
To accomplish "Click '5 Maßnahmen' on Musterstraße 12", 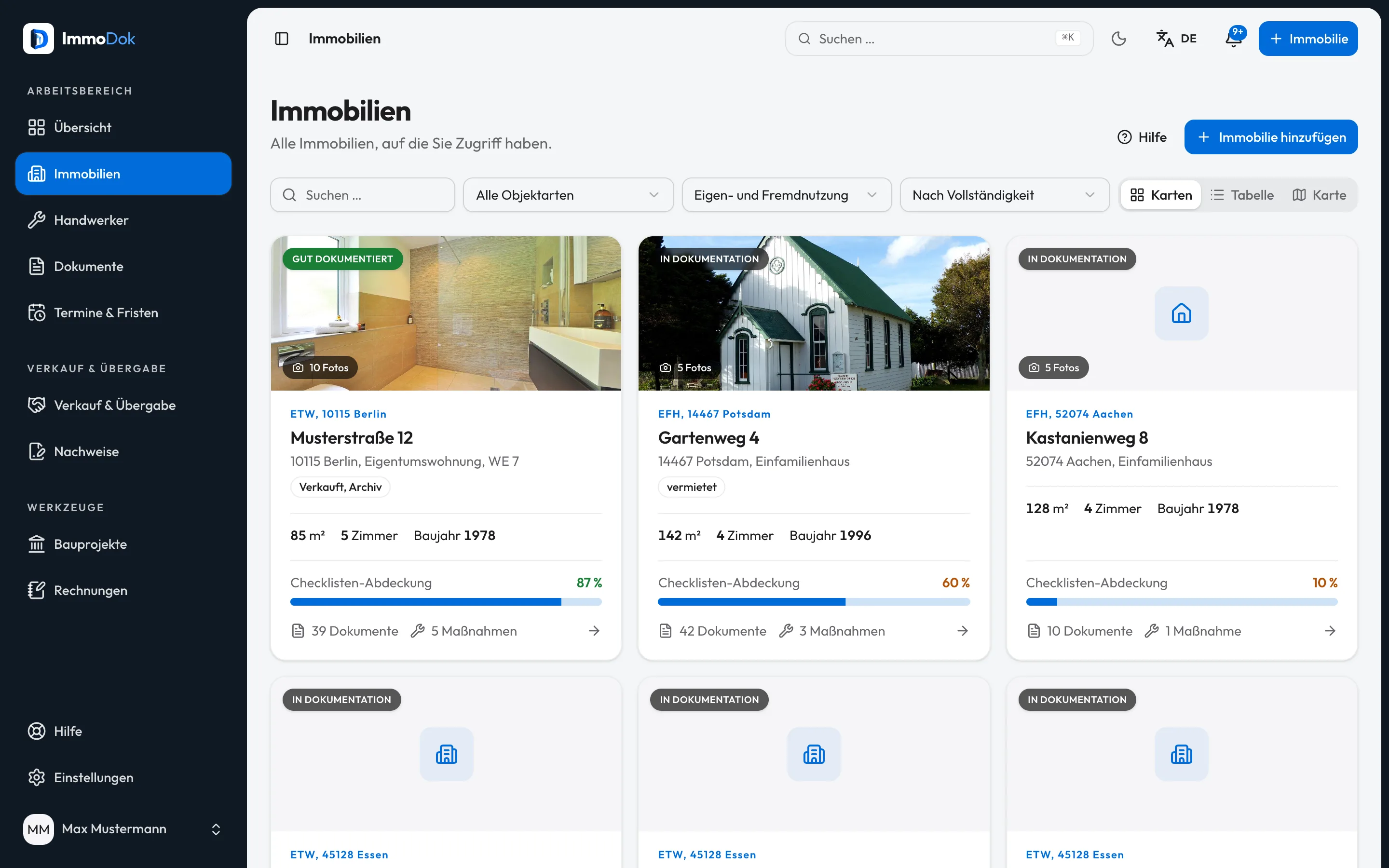I will pos(464,631).
